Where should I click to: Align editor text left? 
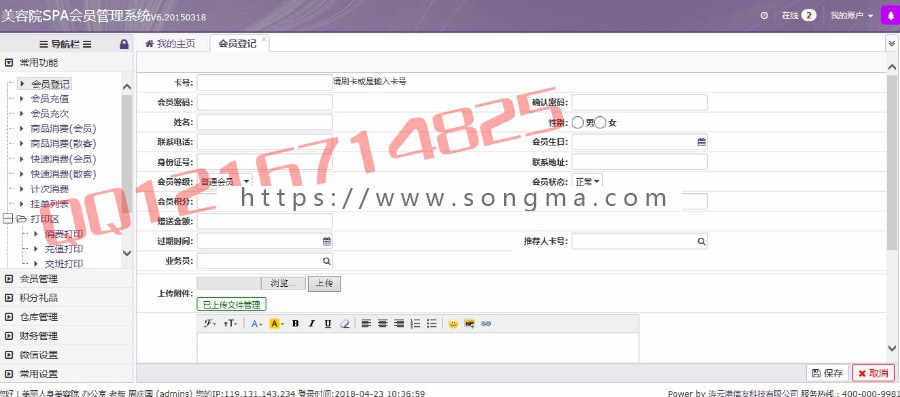pos(366,324)
